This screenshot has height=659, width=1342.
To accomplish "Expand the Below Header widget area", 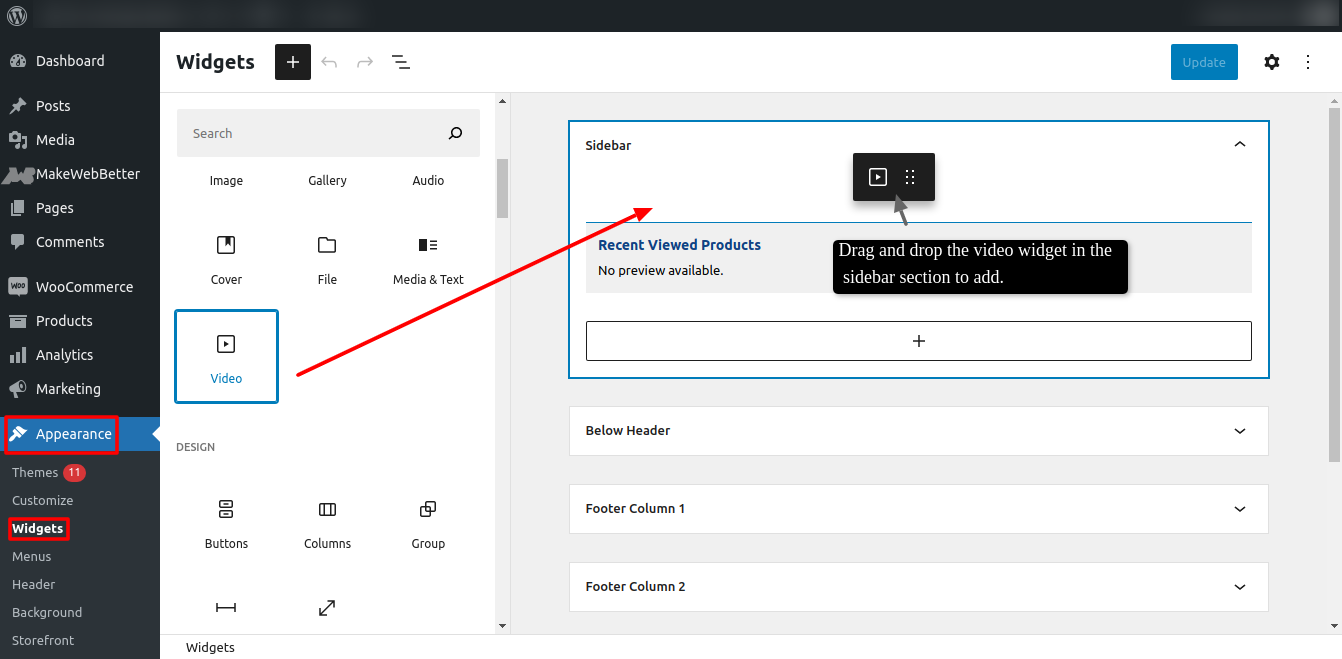I will 1240,431.
